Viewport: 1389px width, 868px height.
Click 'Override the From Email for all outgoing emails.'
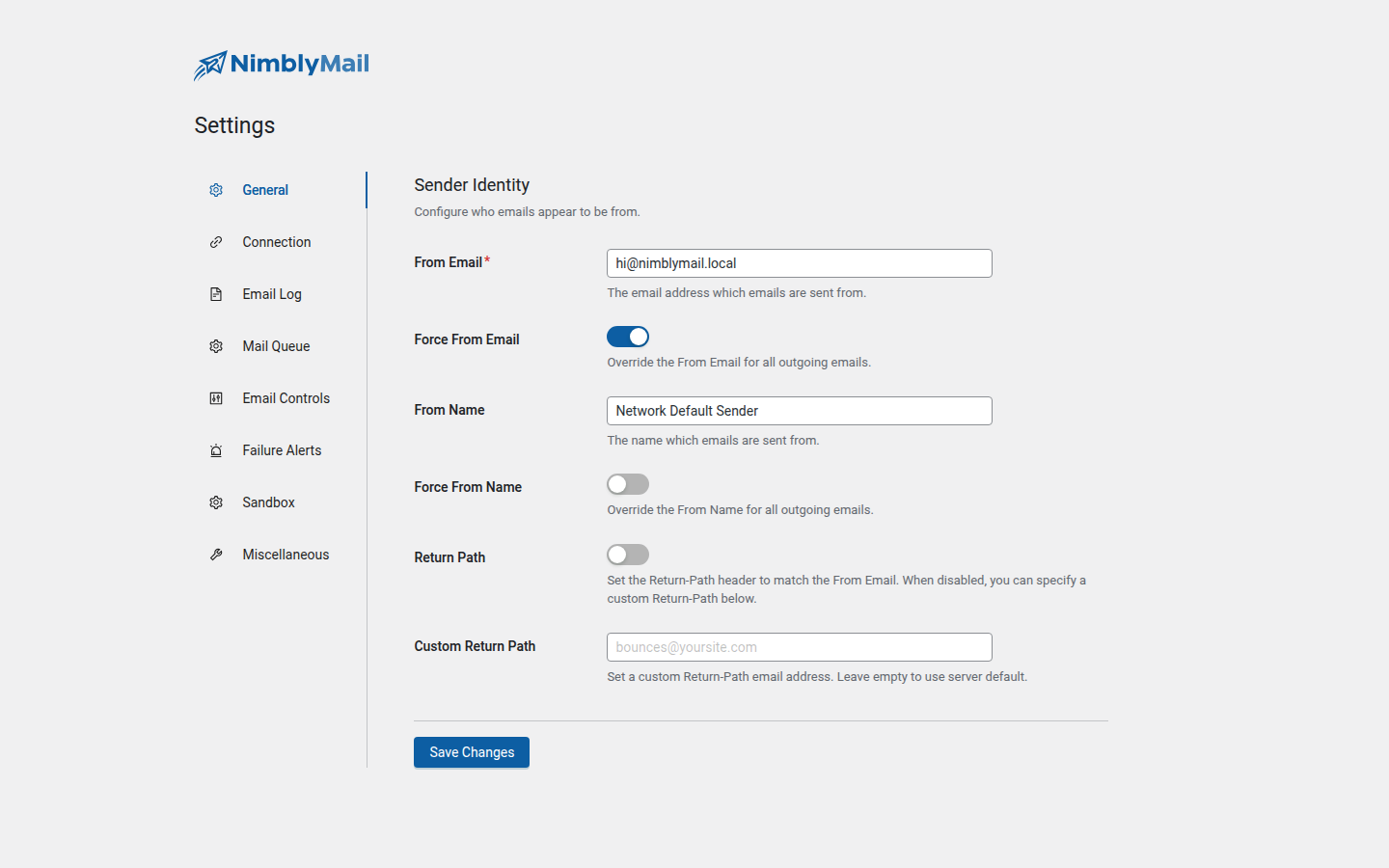tap(739, 363)
